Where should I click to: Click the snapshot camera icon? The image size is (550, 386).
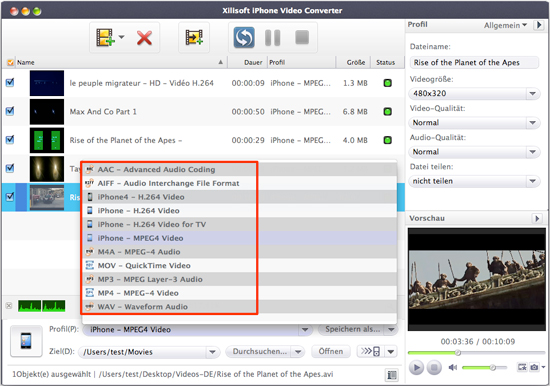(x=534, y=367)
